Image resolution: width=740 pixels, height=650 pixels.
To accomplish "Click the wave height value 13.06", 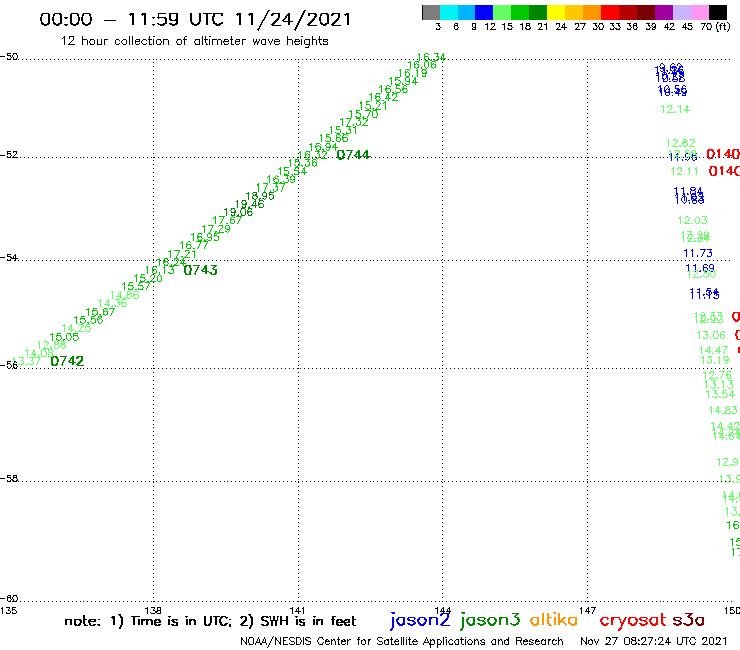I will point(711,335).
